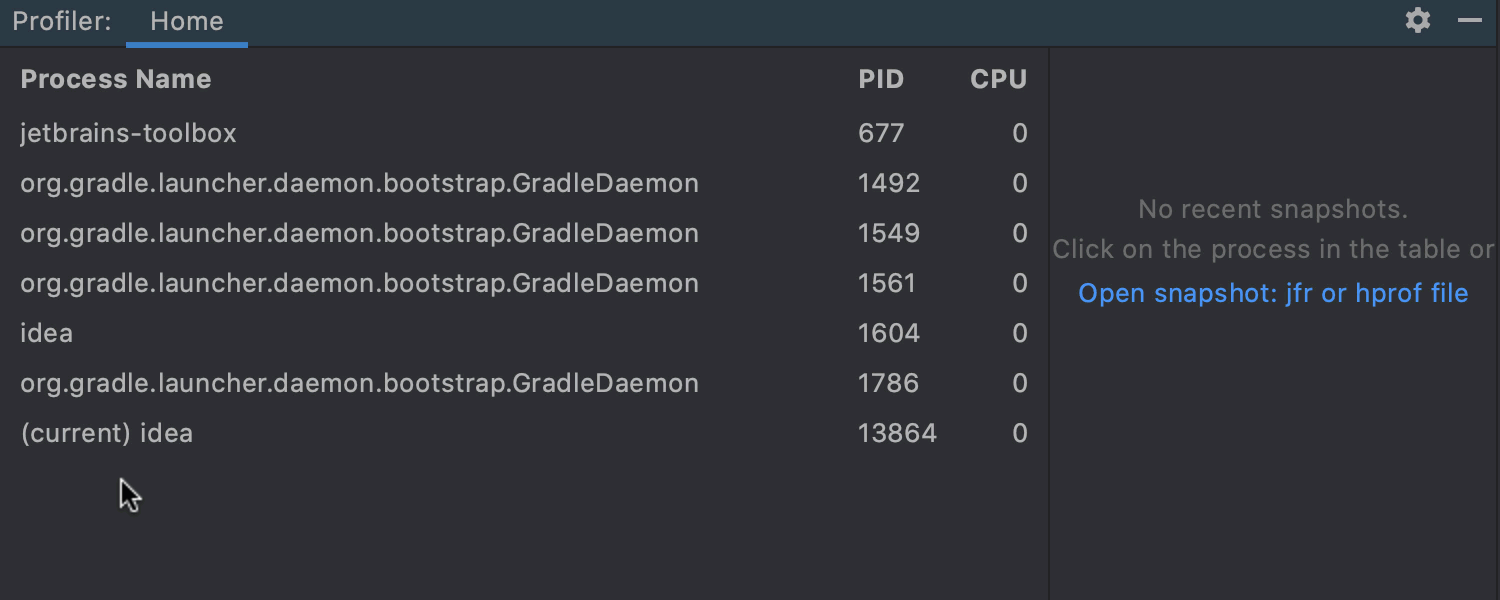Open the Profiler settings gear menu

(x=1418, y=20)
